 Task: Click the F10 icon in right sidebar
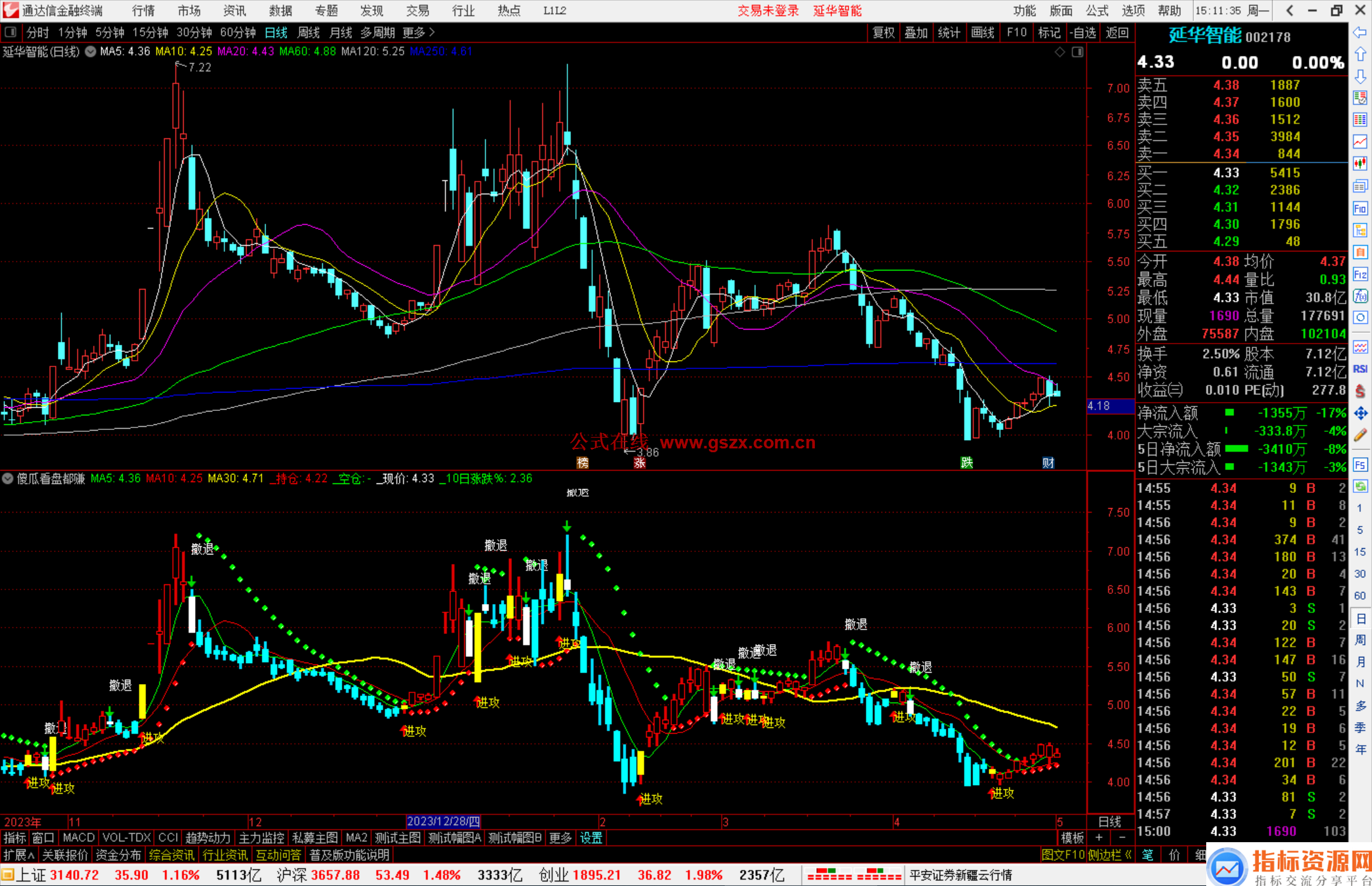tap(1360, 208)
